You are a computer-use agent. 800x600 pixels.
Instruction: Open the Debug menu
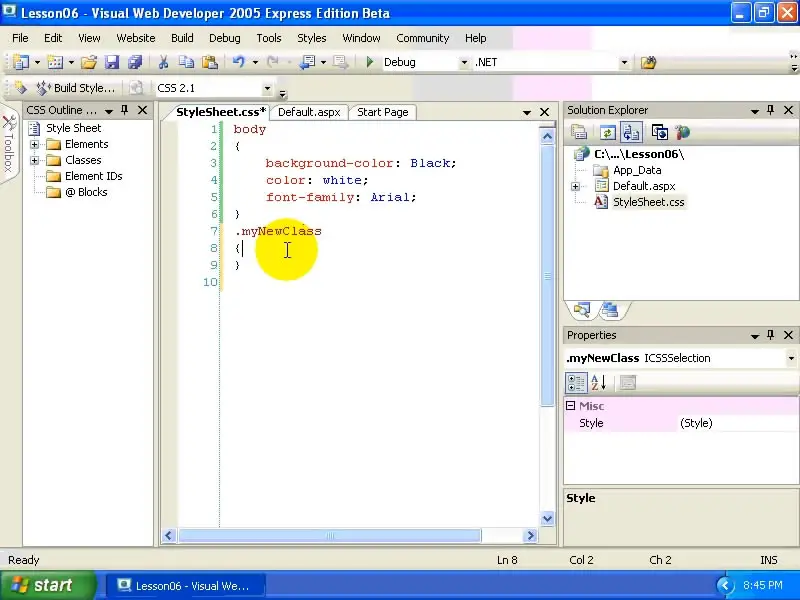[224, 38]
